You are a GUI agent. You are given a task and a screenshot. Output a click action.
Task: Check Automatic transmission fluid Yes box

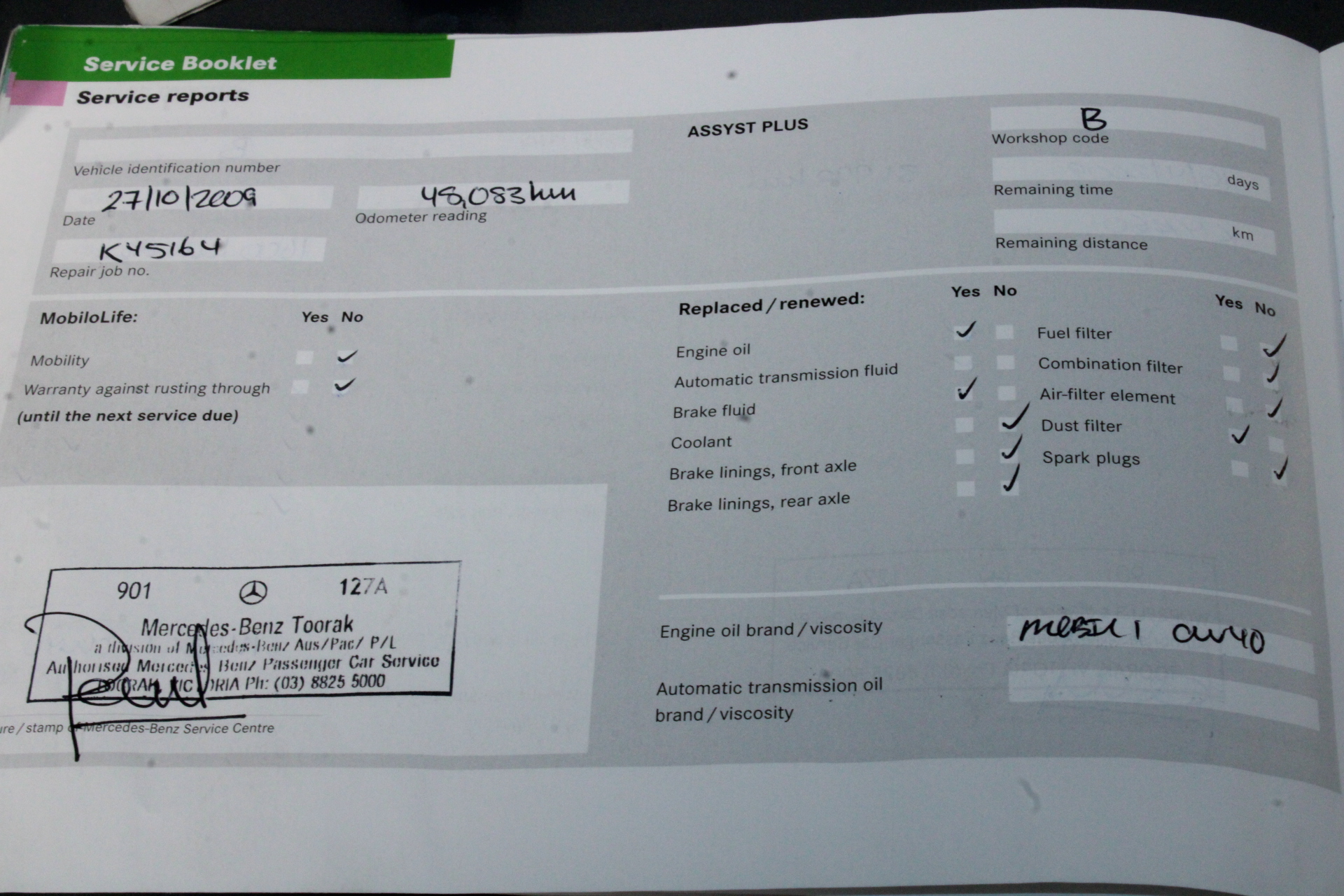click(x=963, y=362)
